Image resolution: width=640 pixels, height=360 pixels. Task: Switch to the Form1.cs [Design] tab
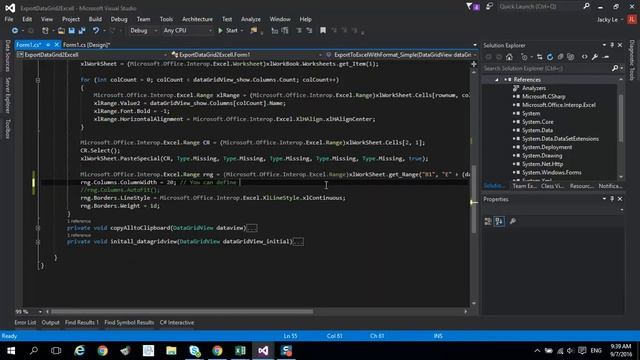pyautogui.click(x=87, y=45)
